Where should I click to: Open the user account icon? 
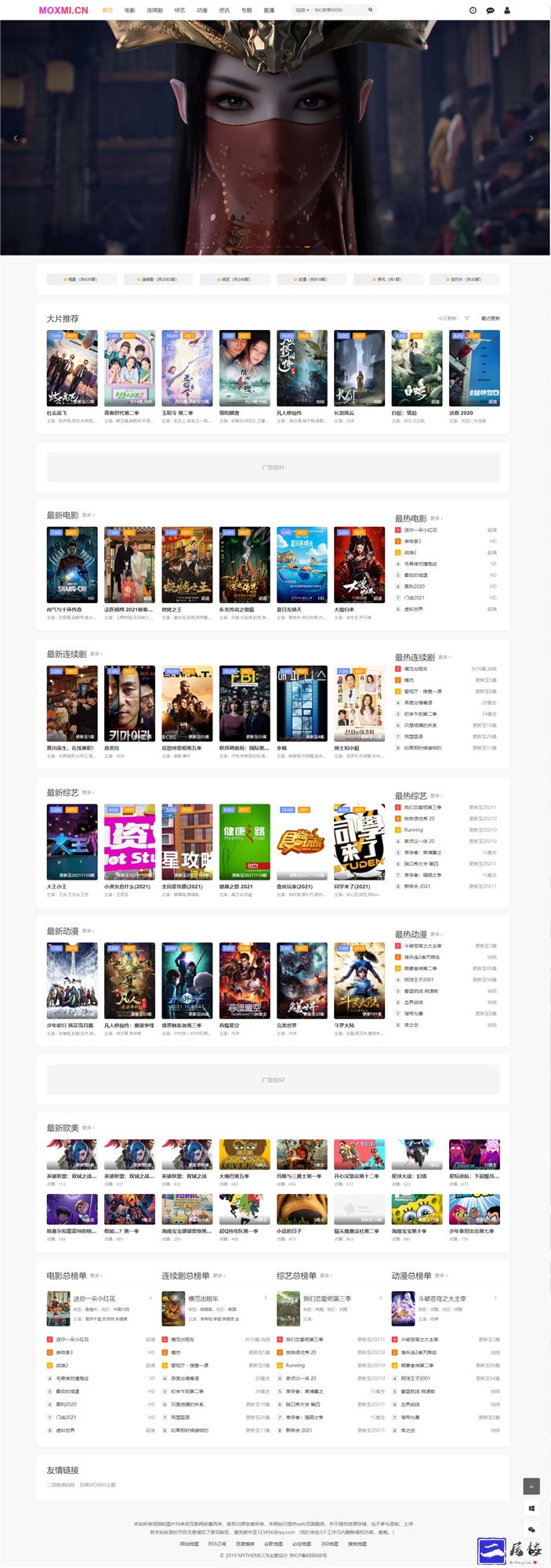(x=507, y=10)
